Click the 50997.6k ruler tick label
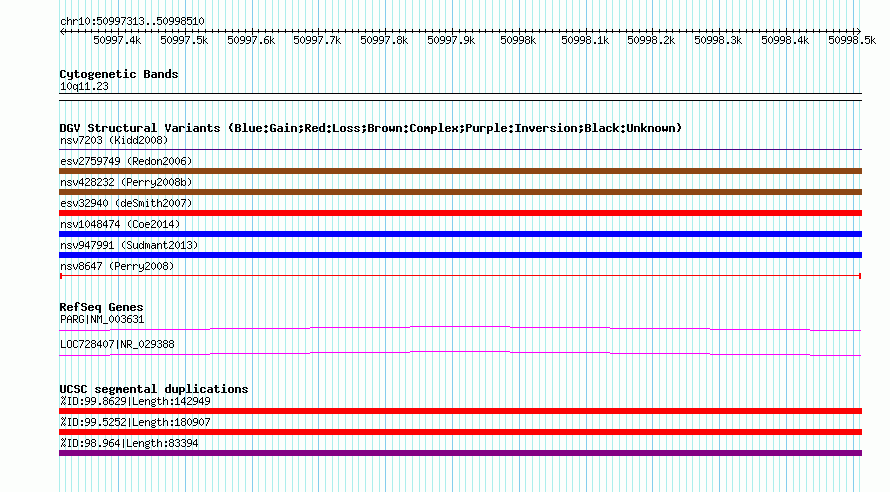 (251, 40)
